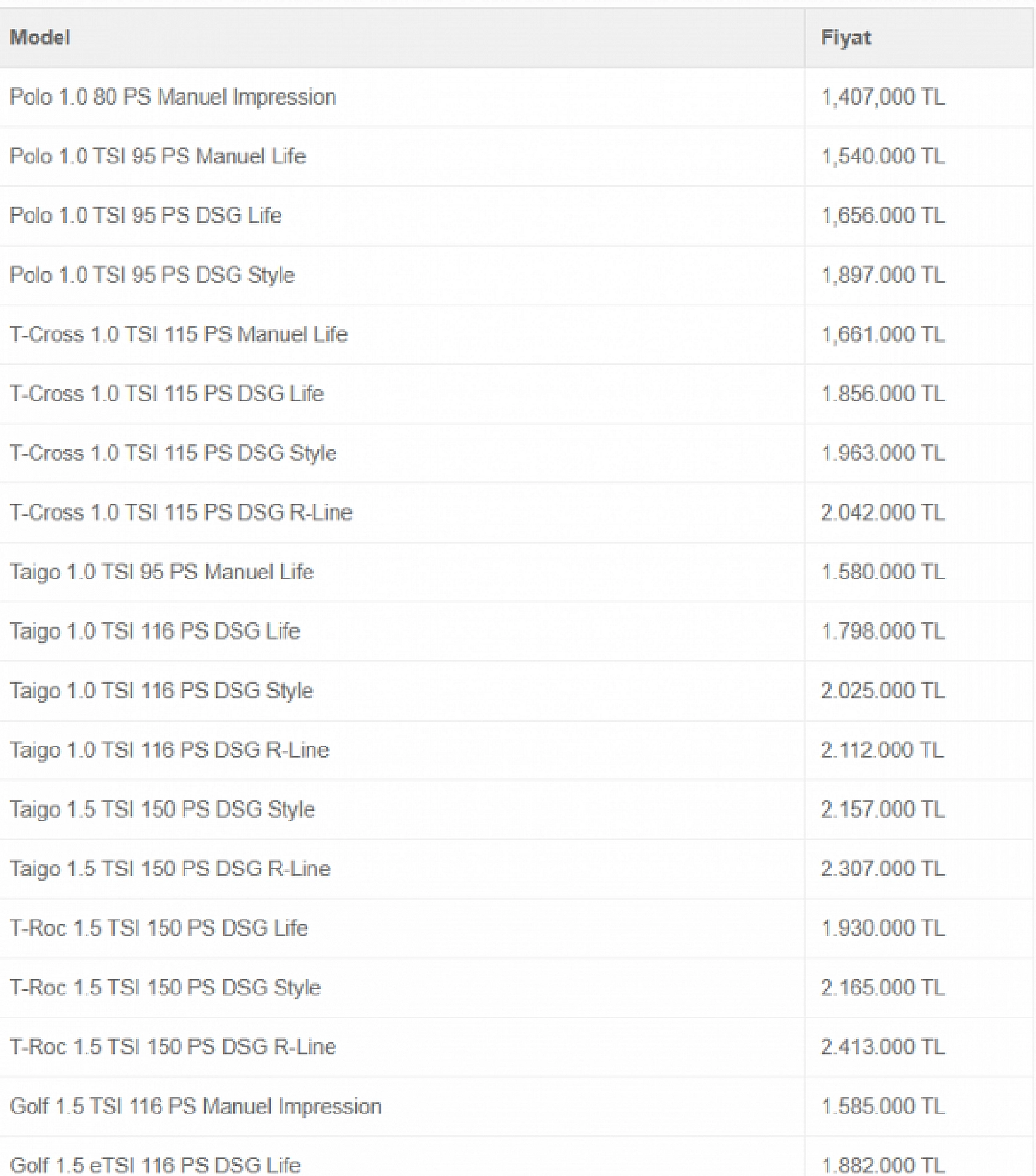Select Taigo 1.0 TSI 95 PS Manuel Life
1036x1176 pixels.
pos(161,572)
